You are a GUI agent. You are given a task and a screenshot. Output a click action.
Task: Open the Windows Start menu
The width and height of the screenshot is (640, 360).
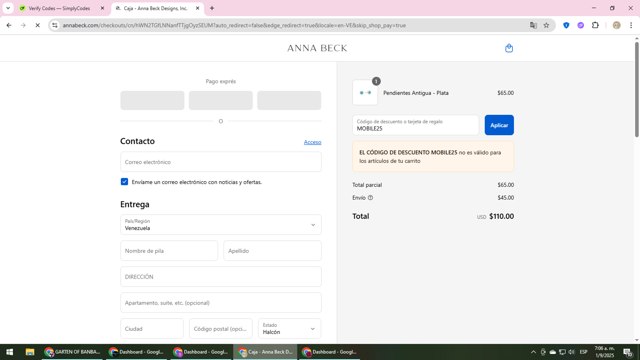(x=9, y=352)
